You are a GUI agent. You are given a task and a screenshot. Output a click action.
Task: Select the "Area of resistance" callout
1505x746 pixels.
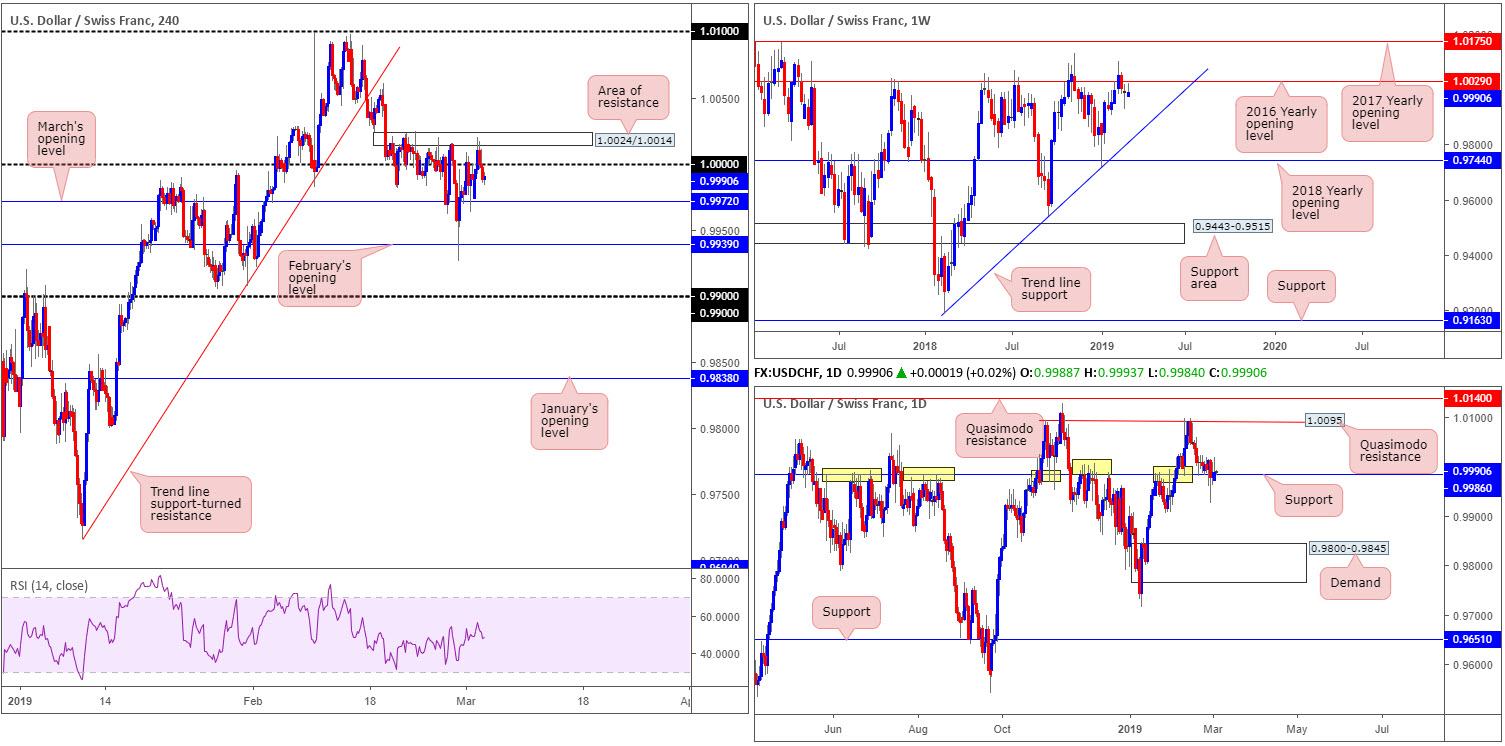click(x=628, y=96)
